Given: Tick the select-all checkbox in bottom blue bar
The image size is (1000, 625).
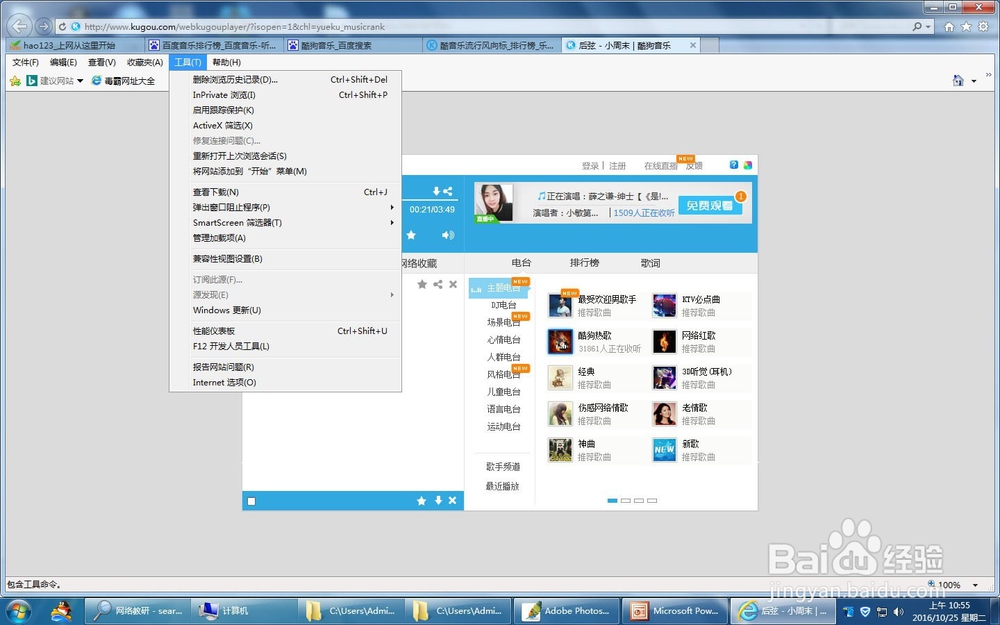Looking at the screenshot, I should pyautogui.click(x=251, y=501).
